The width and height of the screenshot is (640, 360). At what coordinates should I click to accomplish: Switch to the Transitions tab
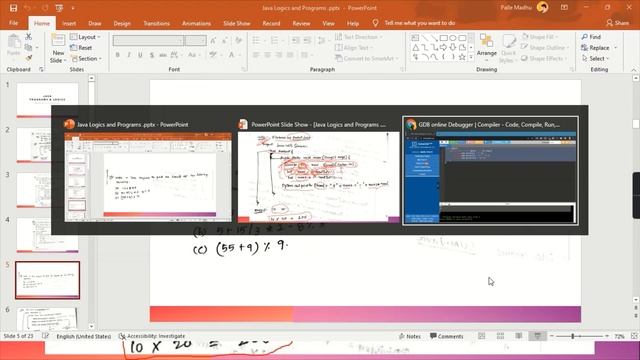[x=156, y=23]
